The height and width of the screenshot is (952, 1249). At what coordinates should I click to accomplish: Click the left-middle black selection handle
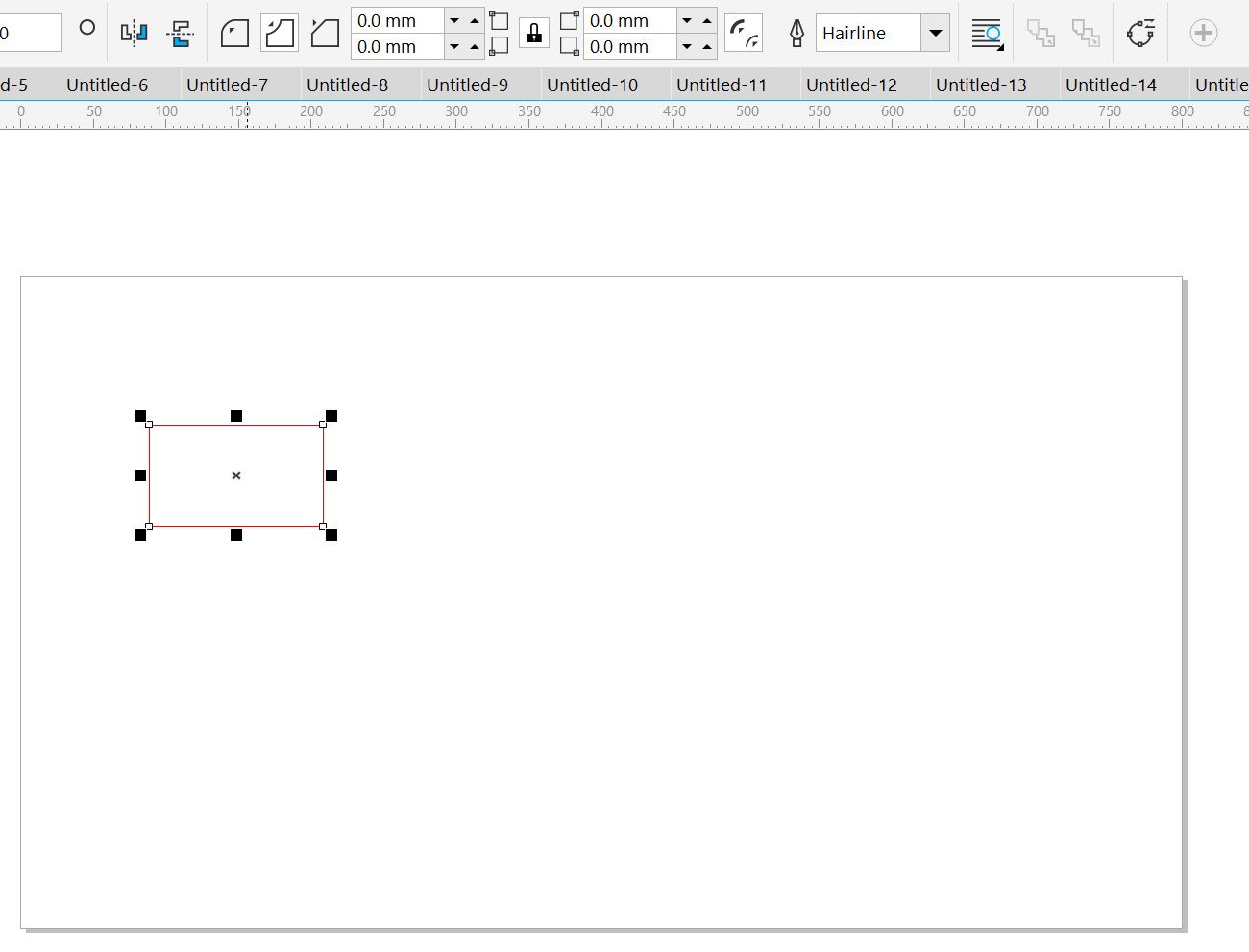click(x=140, y=476)
